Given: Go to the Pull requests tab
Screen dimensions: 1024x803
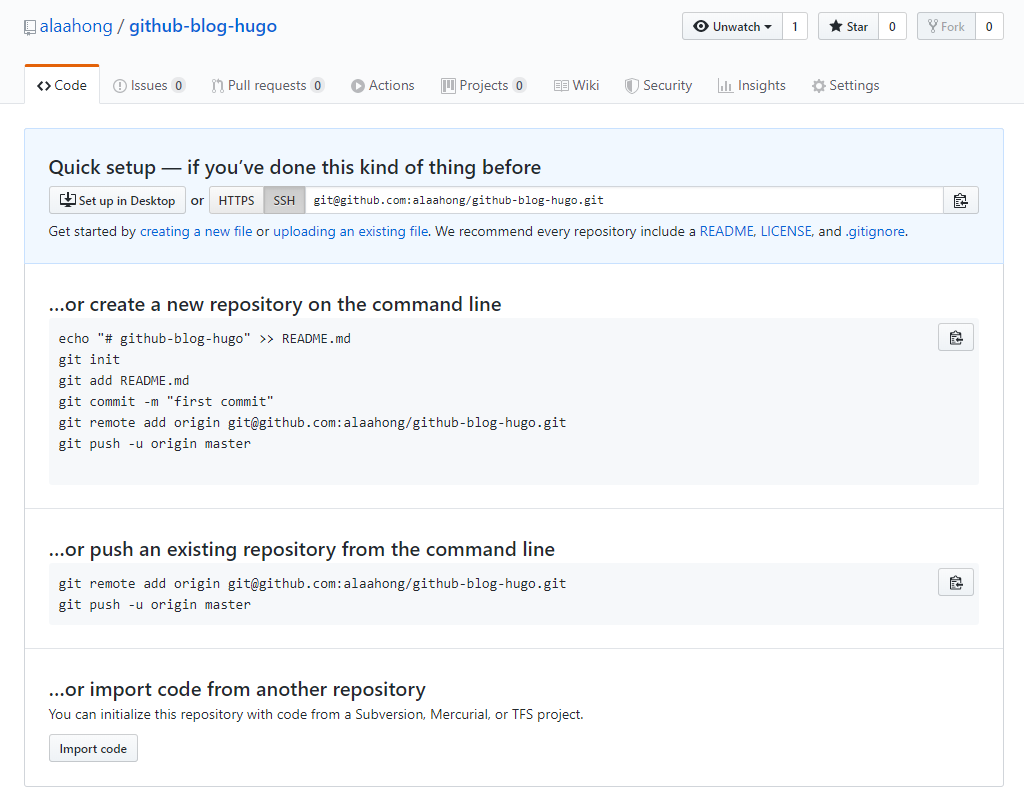Looking at the screenshot, I should [x=267, y=86].
